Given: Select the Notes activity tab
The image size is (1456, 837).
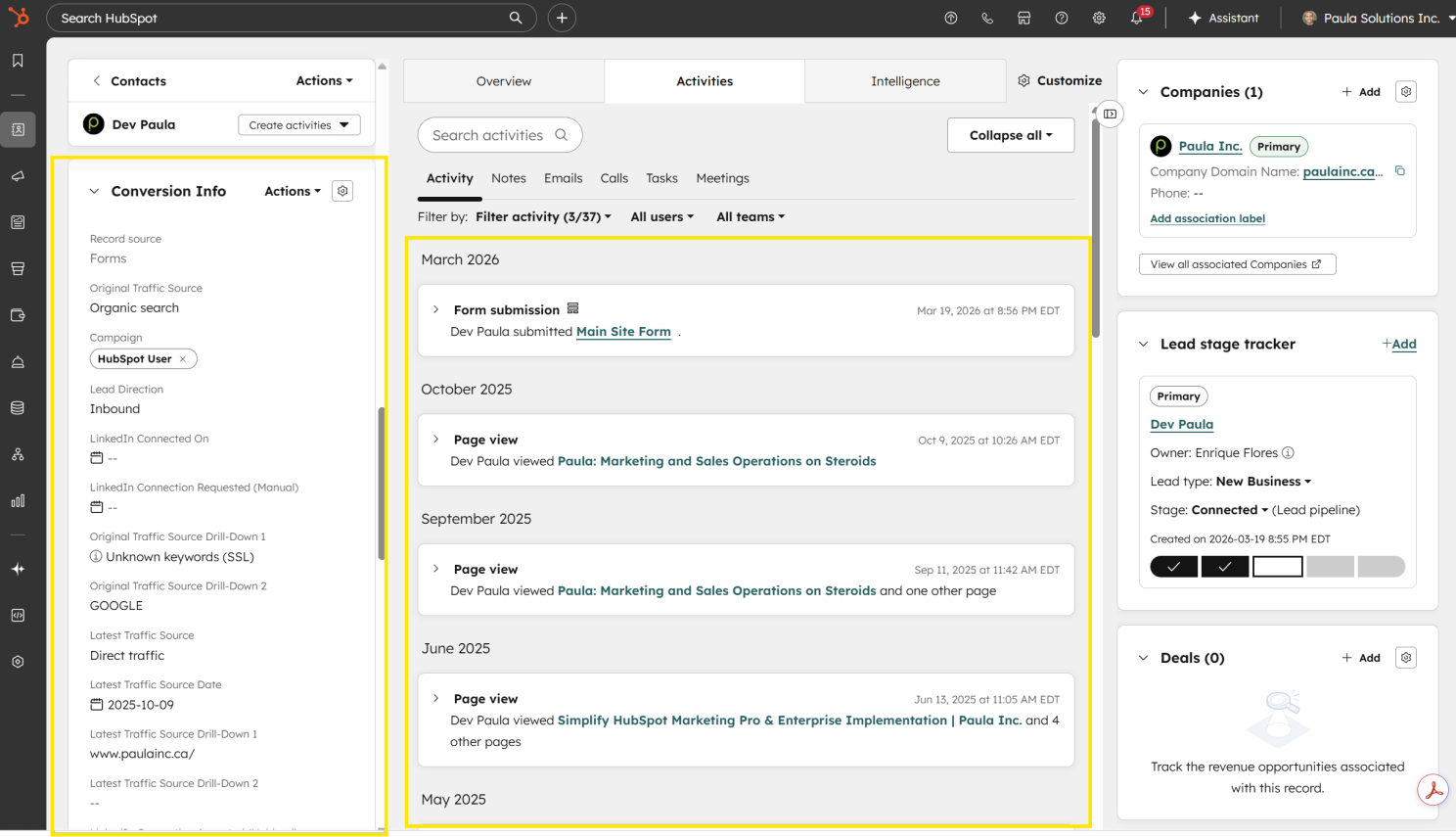Looking at the screenshot, I should point(509,178).
